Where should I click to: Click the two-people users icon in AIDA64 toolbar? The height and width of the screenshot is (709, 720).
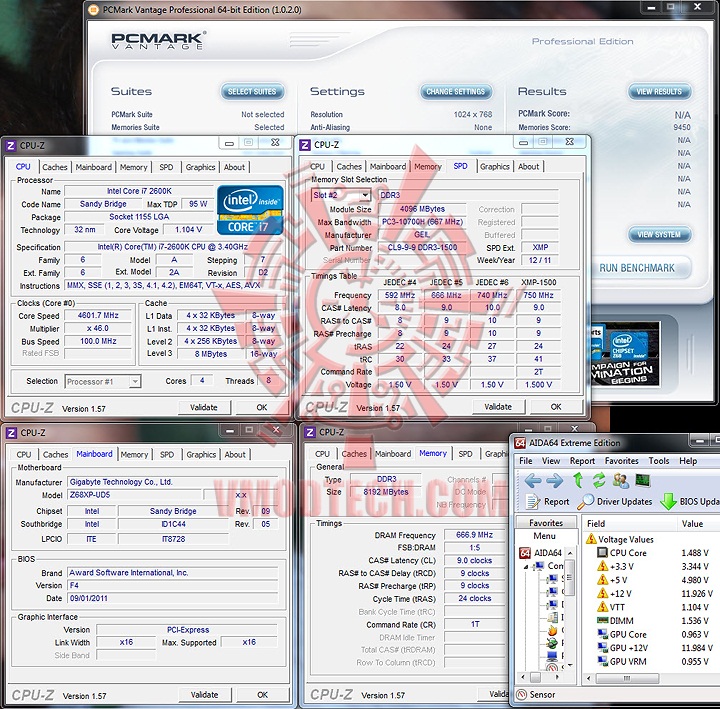[x=621, y=481]
